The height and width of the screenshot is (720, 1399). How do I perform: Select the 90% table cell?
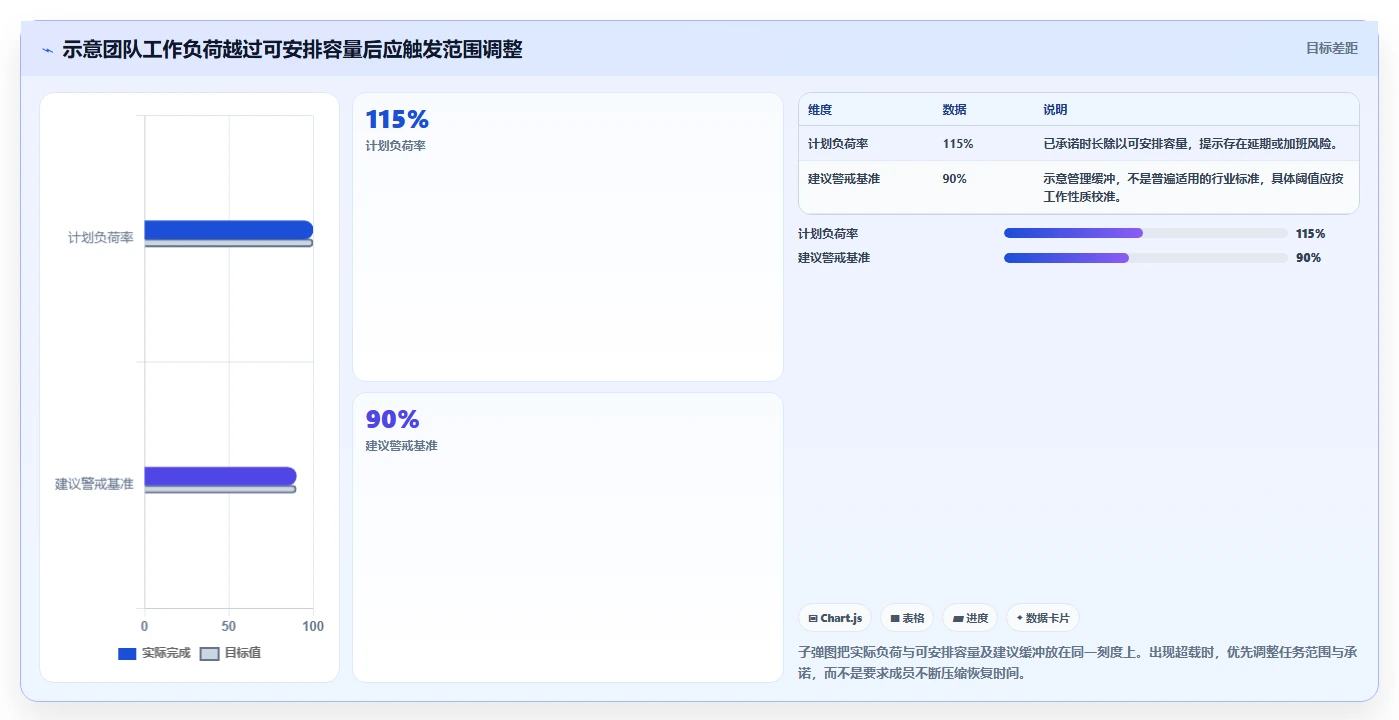click(x=954, y=179)
